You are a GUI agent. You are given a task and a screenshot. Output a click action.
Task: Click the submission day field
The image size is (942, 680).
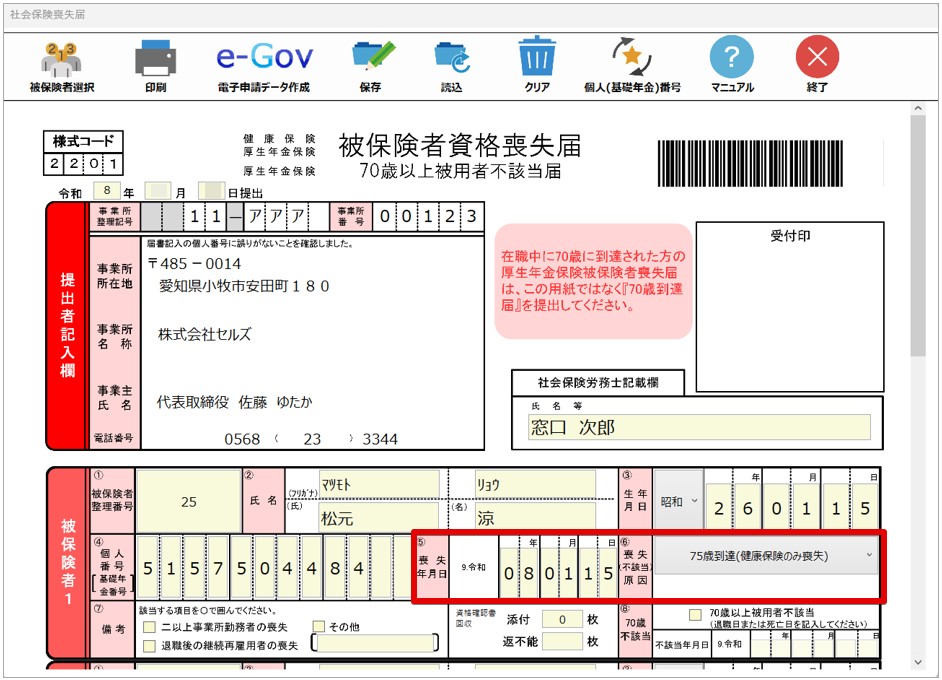click(211, 191)
